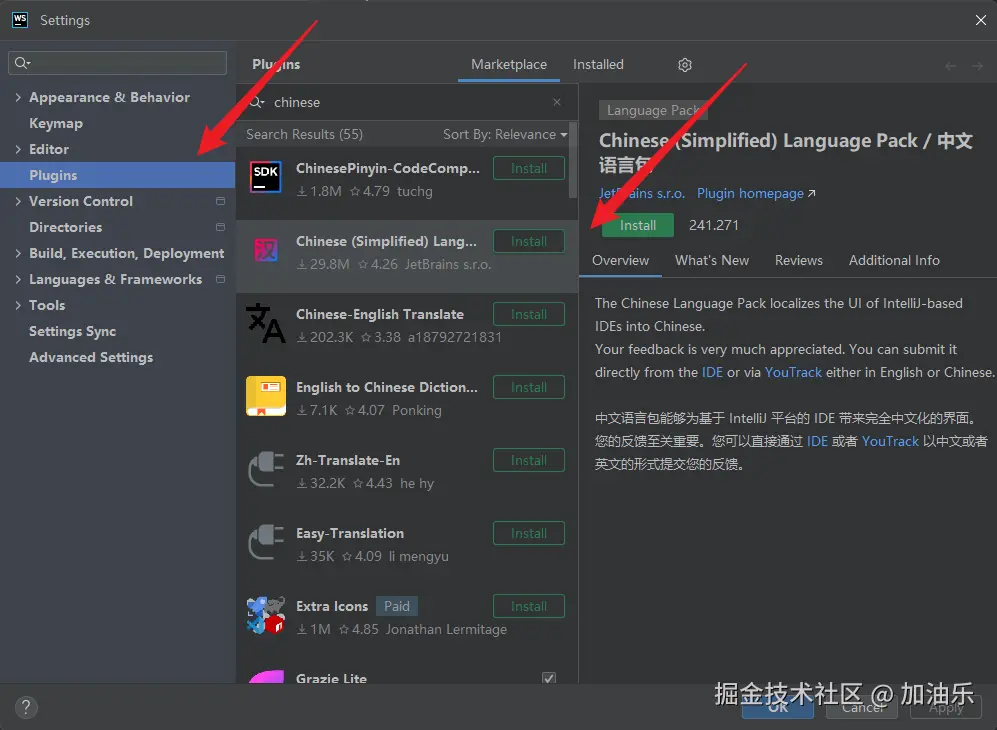The width and height of the screenshot is (997, 730).
Task: Click the Chinese-English Translate plugin icon
Action: (266, 323)
